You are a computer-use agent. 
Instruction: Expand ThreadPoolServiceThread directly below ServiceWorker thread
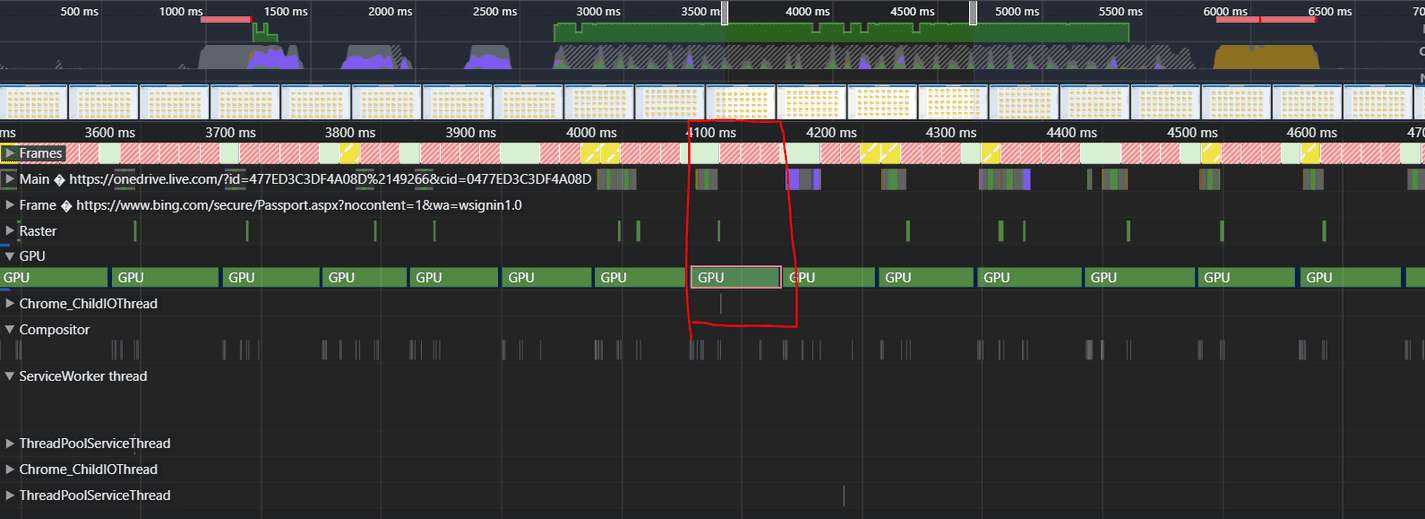[x=10, y=444]
